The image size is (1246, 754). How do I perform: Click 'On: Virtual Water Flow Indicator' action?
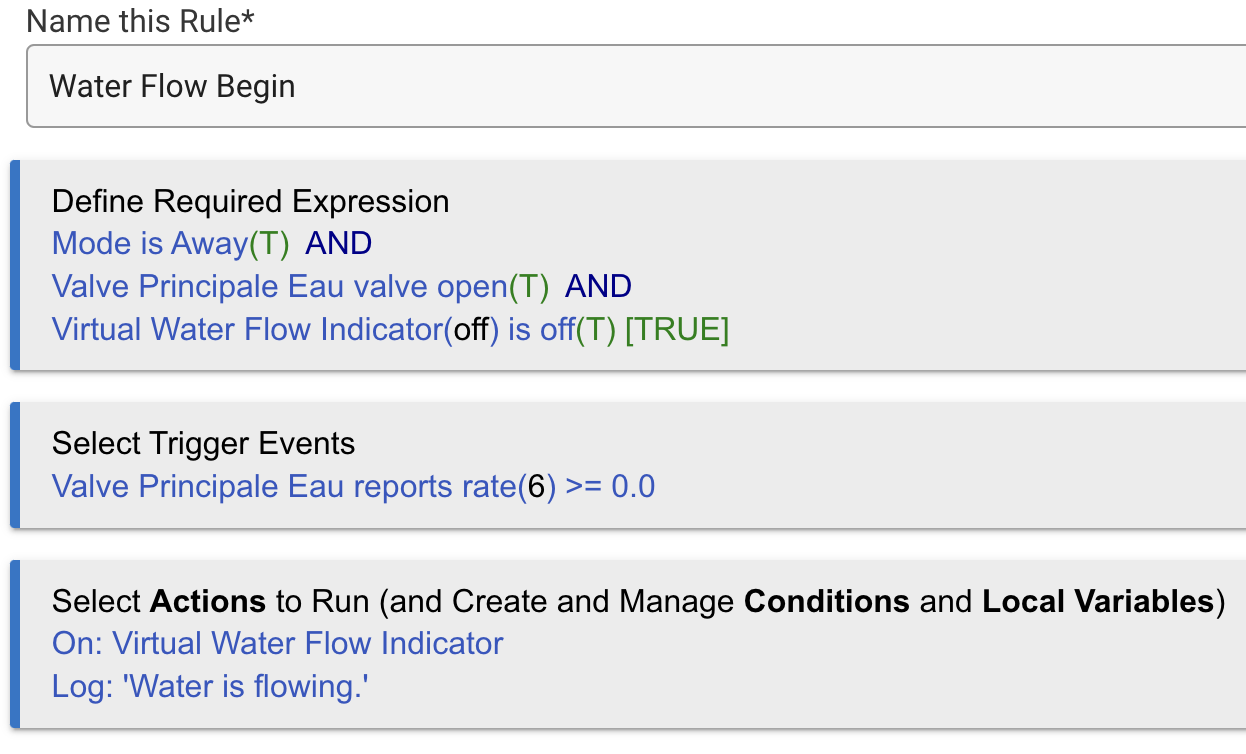[277, 643]
